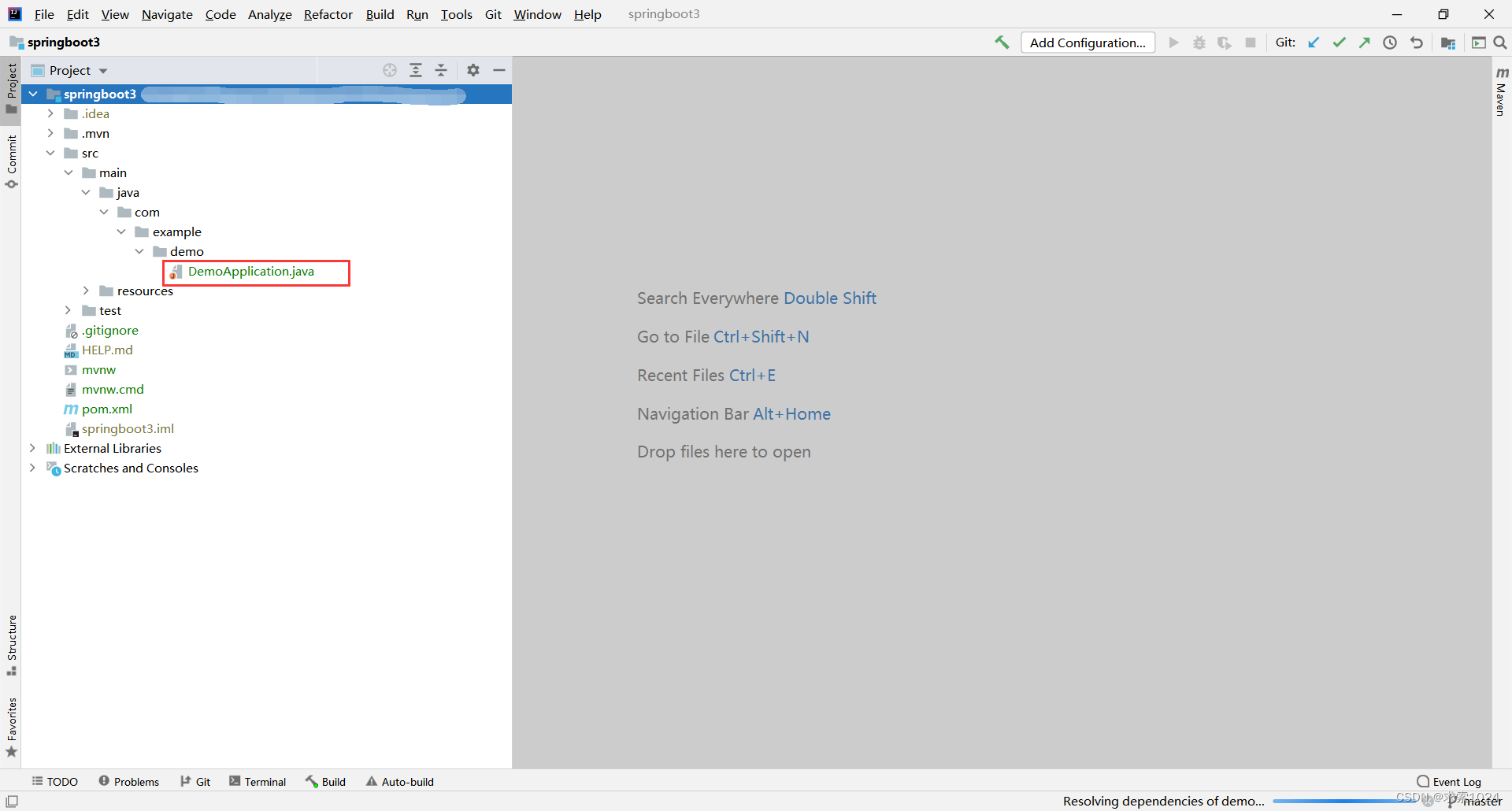Collapse the demo package
Viewport: 1512px width, 811px height.
click(139, 251)
